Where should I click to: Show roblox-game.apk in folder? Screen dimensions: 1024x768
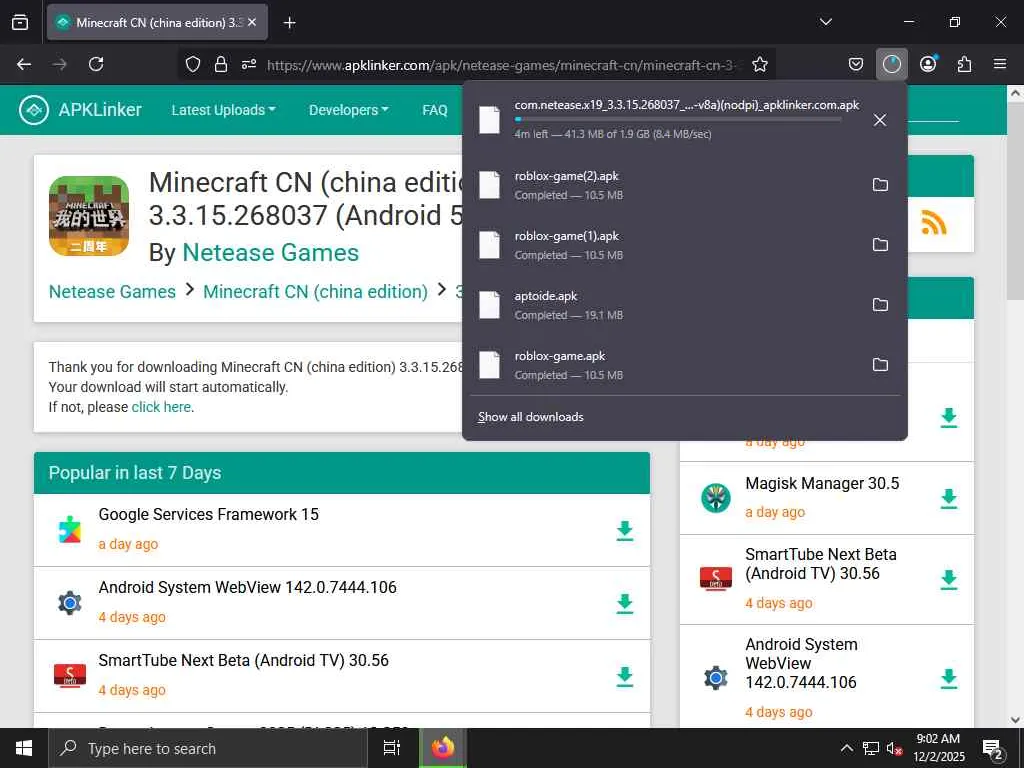point(880,365)
